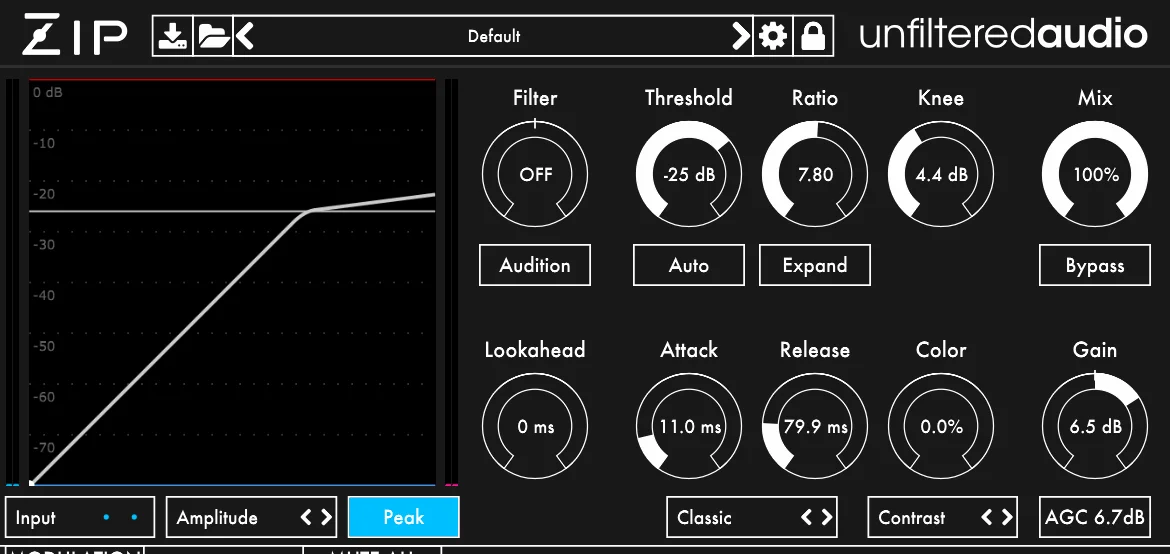Click the Default preset name field
The width and height of the screenshot is (1170, 554).
[x=493, y=36]
